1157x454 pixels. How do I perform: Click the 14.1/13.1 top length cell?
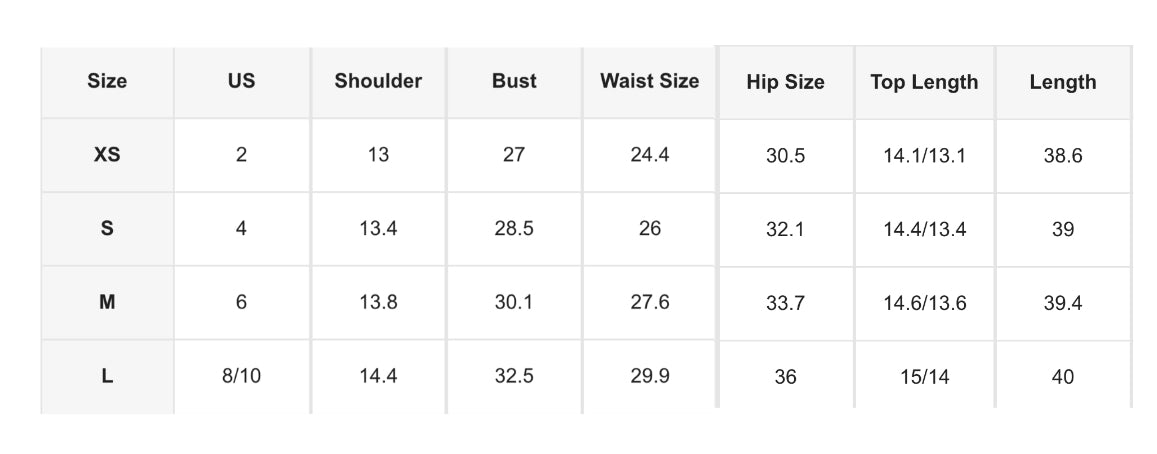(x=924, y=156)
